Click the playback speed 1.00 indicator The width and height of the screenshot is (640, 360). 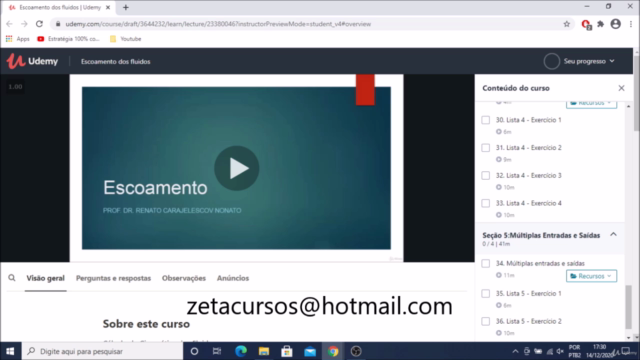[15, 87]
